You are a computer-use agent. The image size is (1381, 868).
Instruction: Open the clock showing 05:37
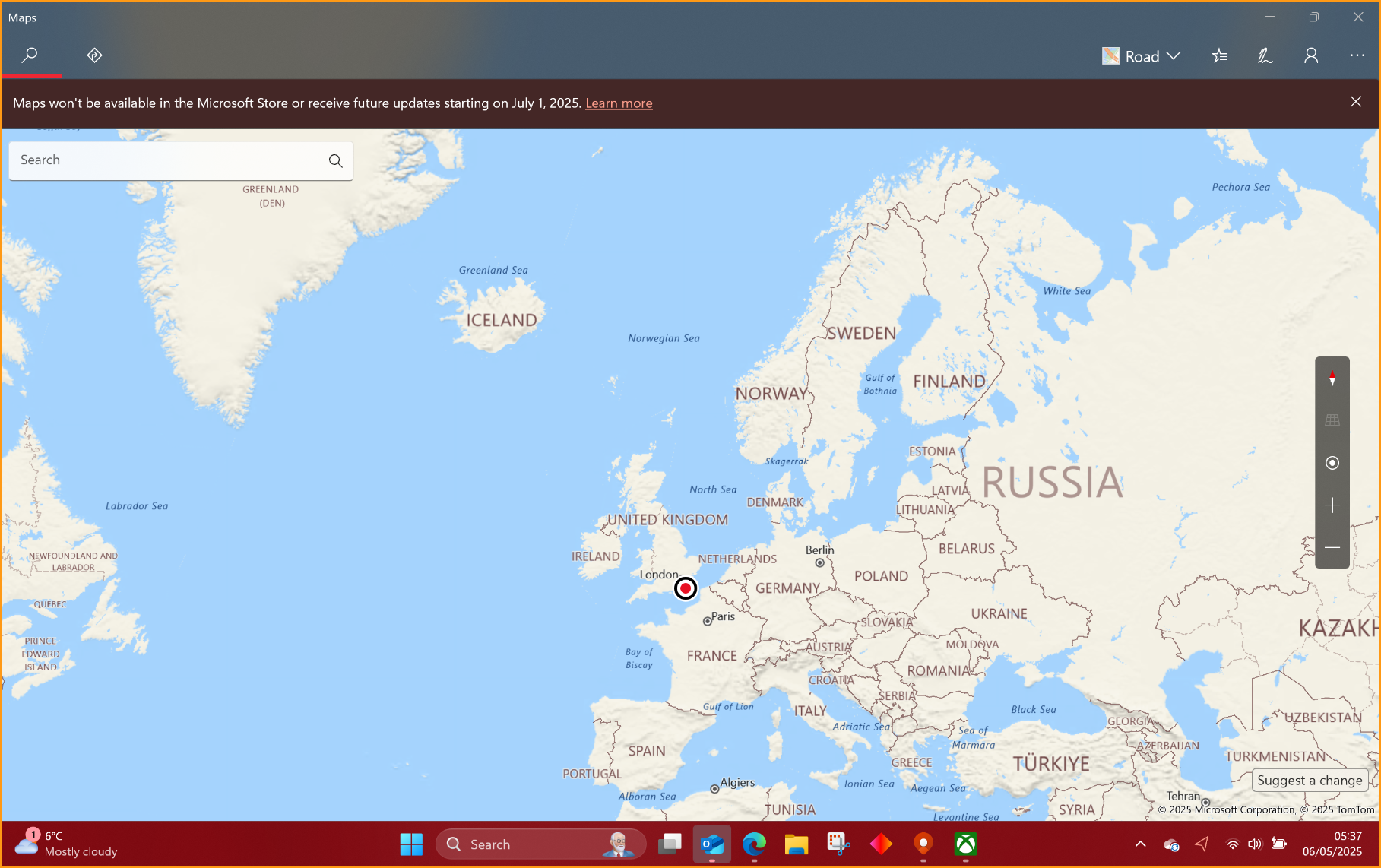[1332, 844]
